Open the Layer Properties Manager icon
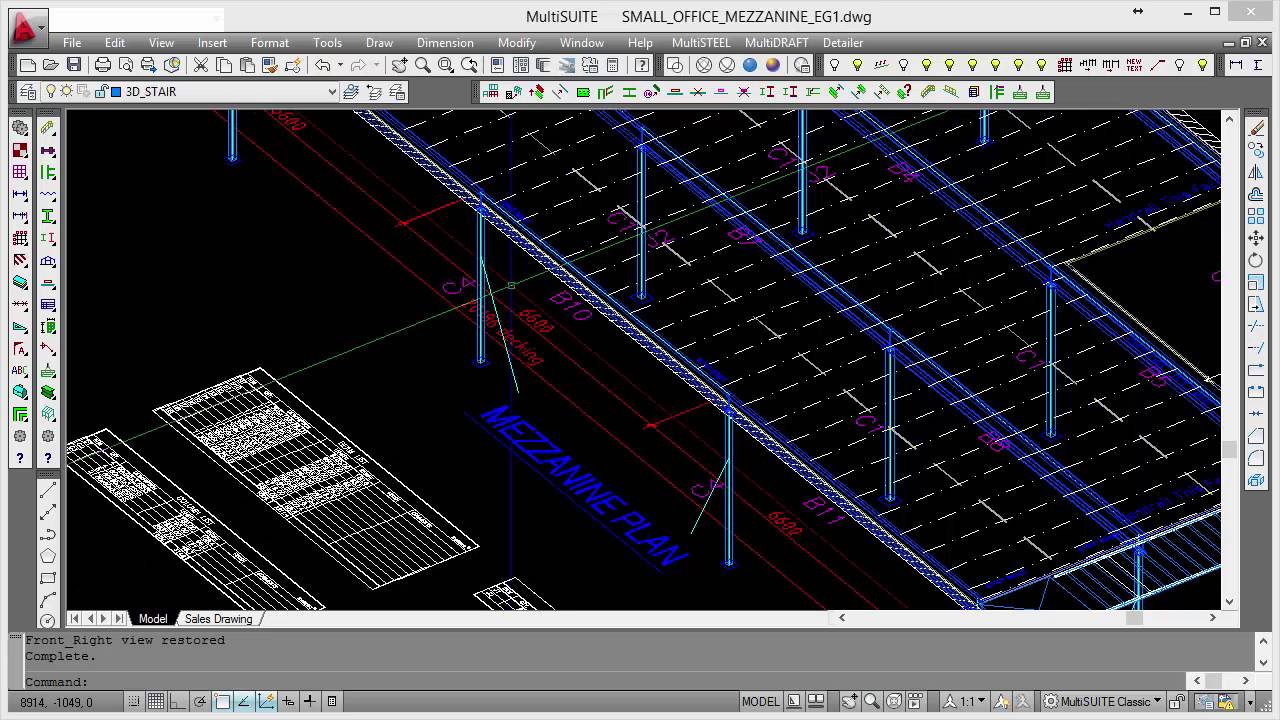The width and height of the screenshot is (1280, 720). coord(28,92)
